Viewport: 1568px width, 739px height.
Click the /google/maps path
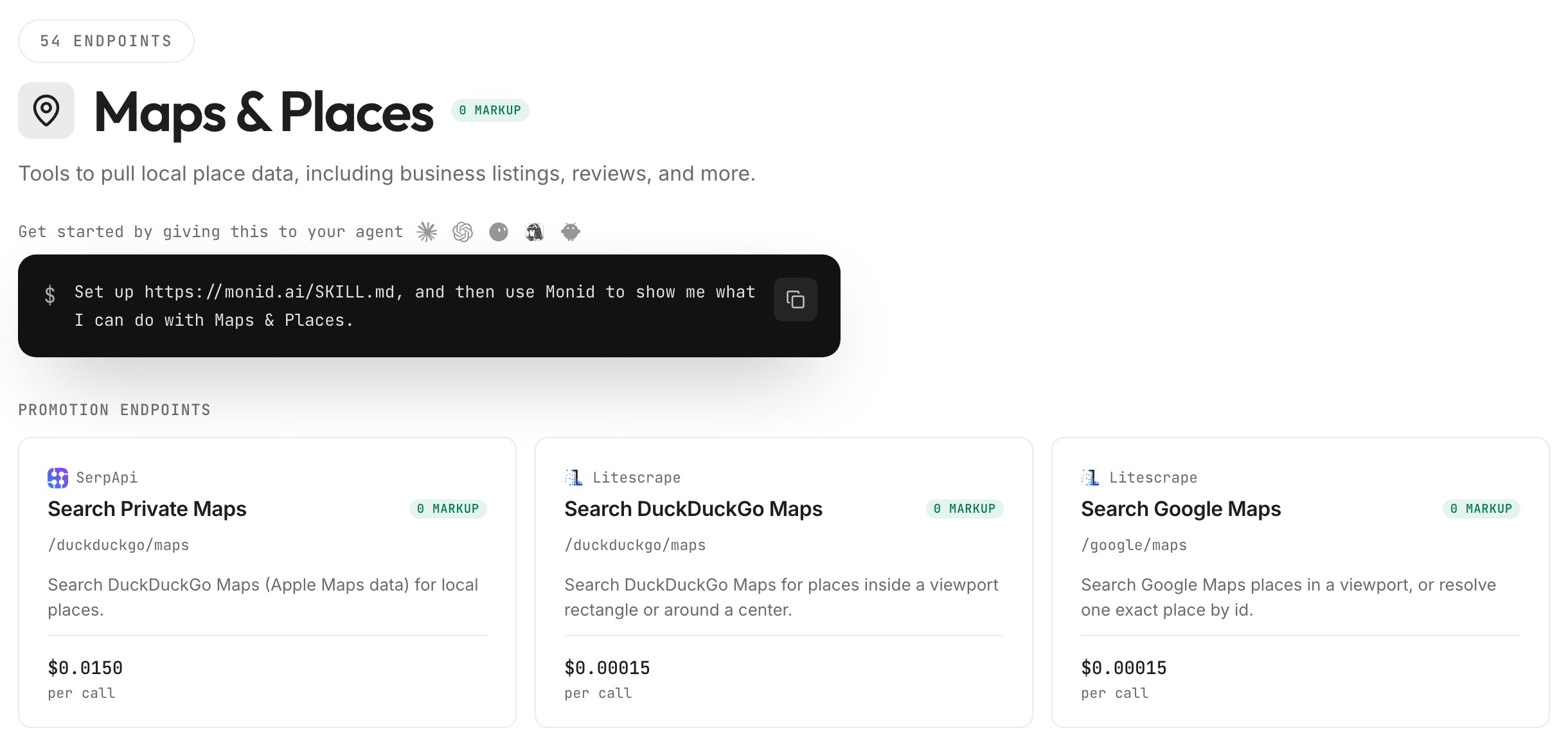(1134, 545)
